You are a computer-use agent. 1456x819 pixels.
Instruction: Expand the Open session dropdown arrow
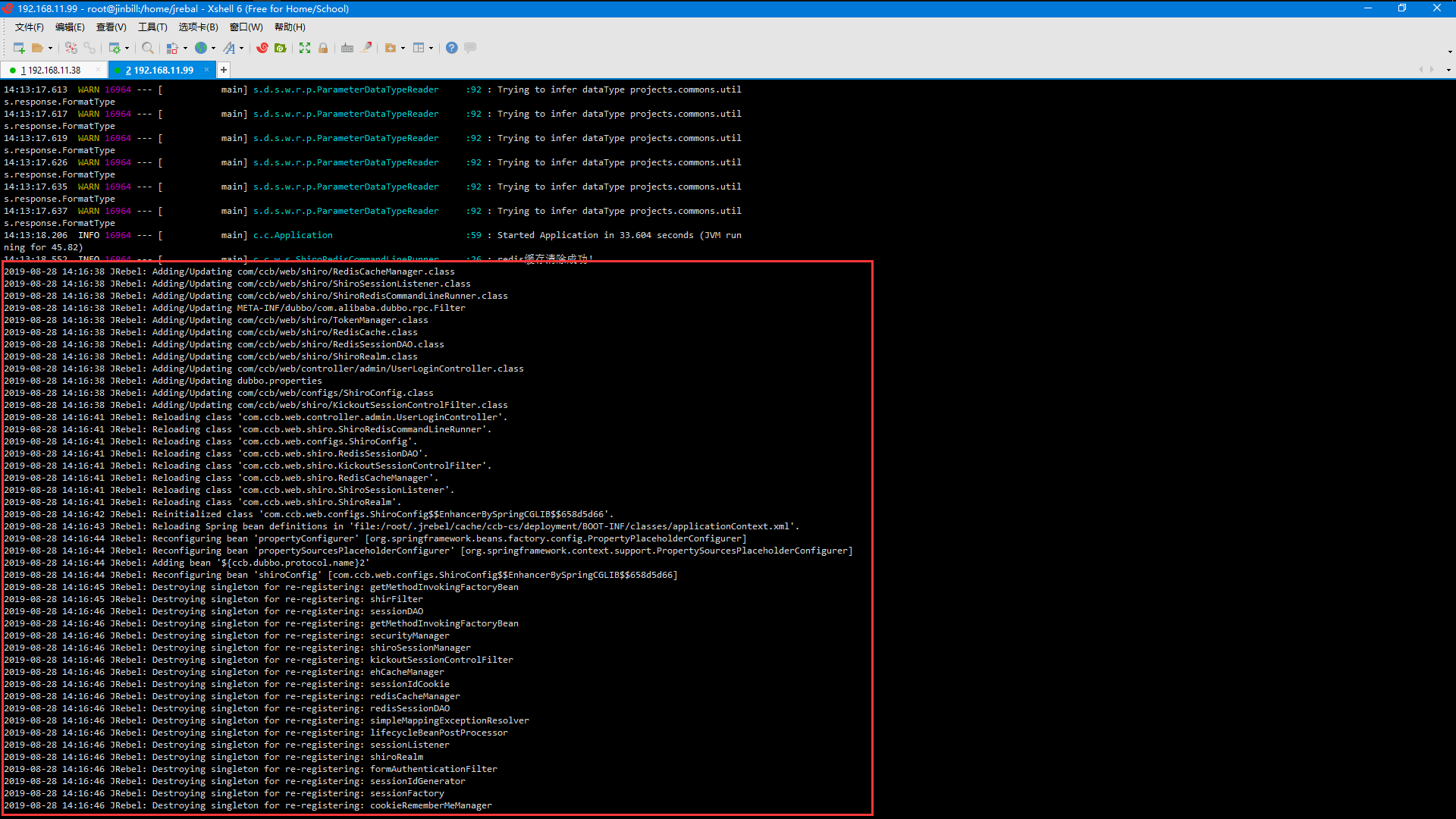tap(51, 48)
